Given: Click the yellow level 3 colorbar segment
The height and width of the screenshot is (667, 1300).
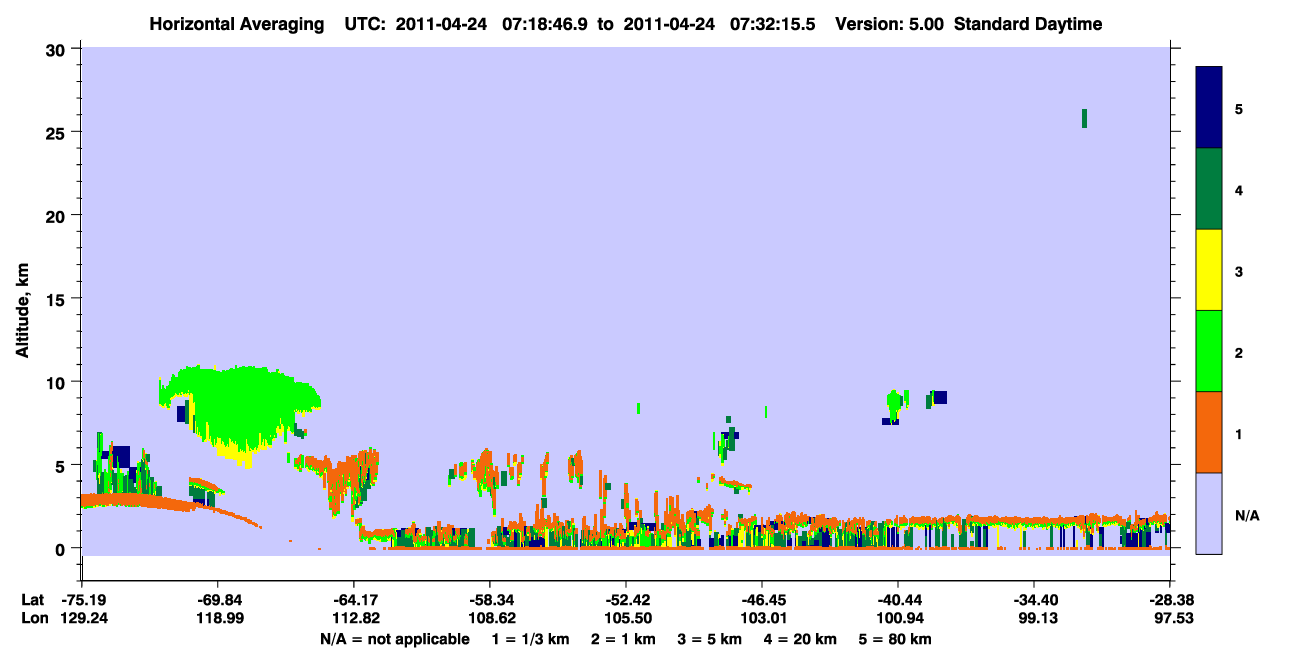Looking at the screenshot, I should [x=1209, y=270].
